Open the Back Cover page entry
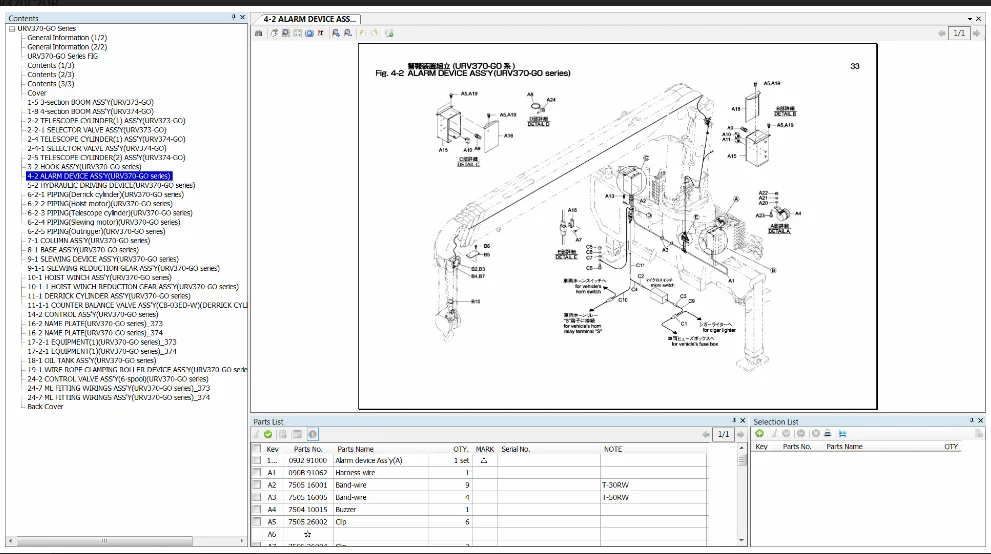The image size is (991, 554). 45,406
